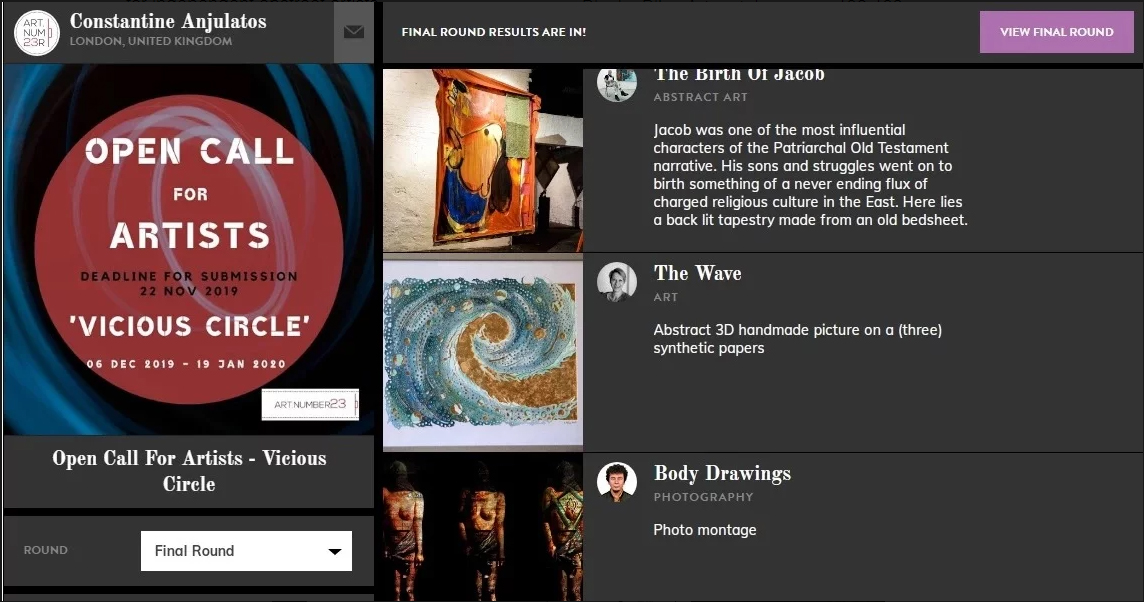Click the Abstract Art category label

700,97
